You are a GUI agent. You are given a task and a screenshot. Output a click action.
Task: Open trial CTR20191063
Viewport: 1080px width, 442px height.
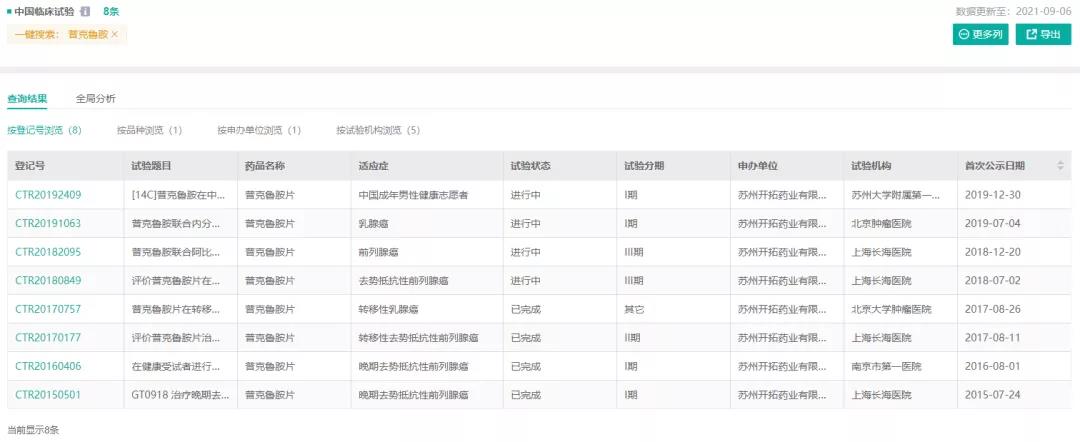(x=48, y=223)
